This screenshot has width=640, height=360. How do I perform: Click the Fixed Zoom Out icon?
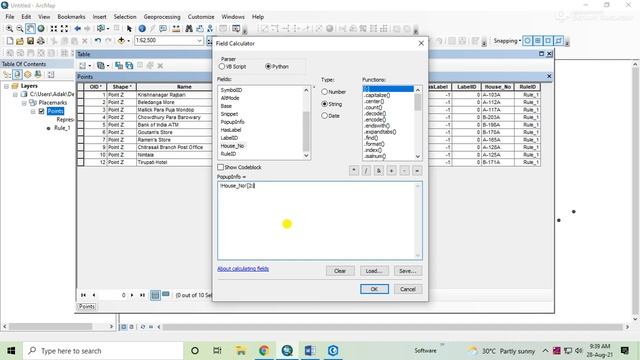click(x=64, y=29)
